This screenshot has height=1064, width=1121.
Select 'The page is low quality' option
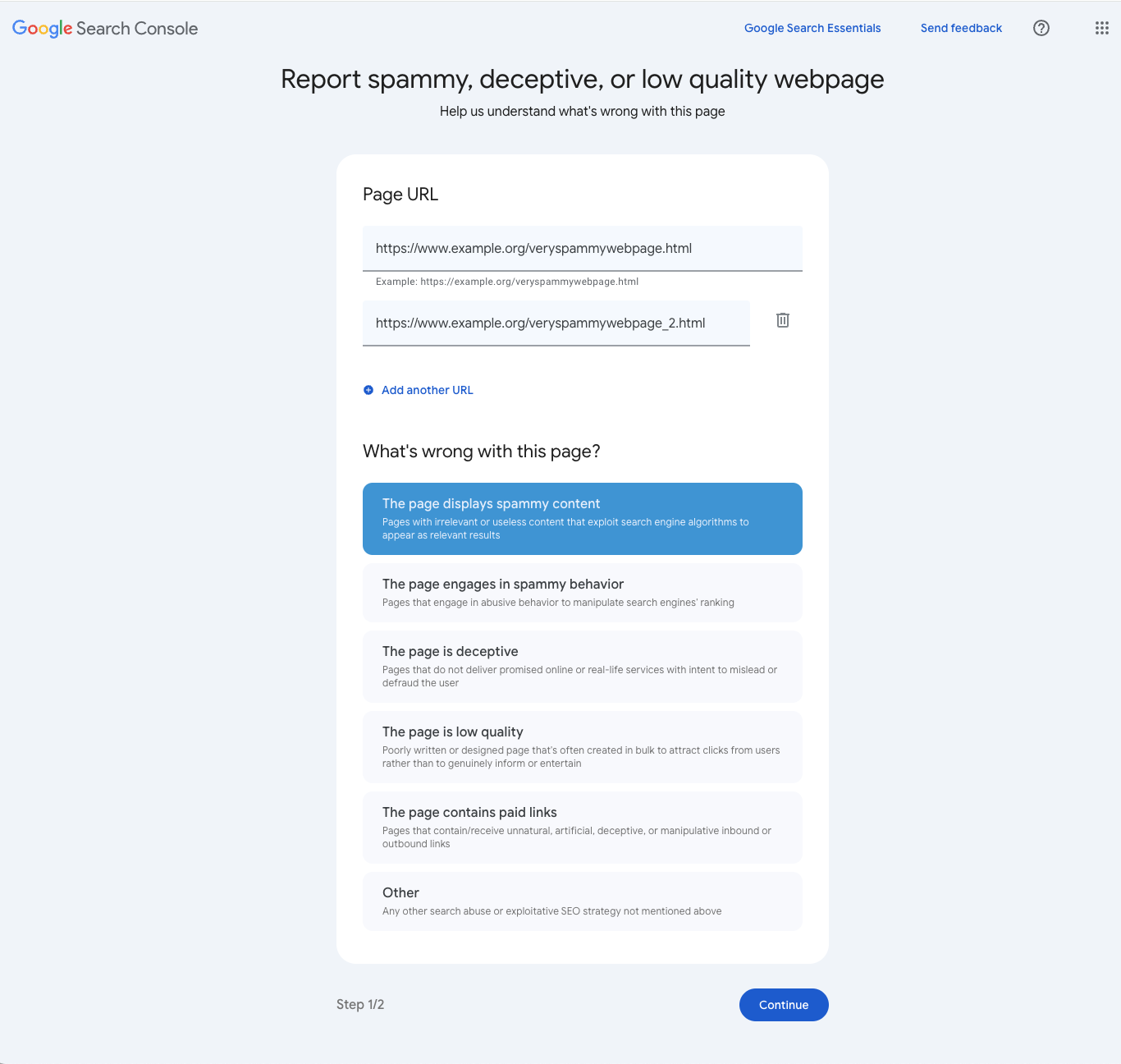pyautogui.click(x=582, y=746)
